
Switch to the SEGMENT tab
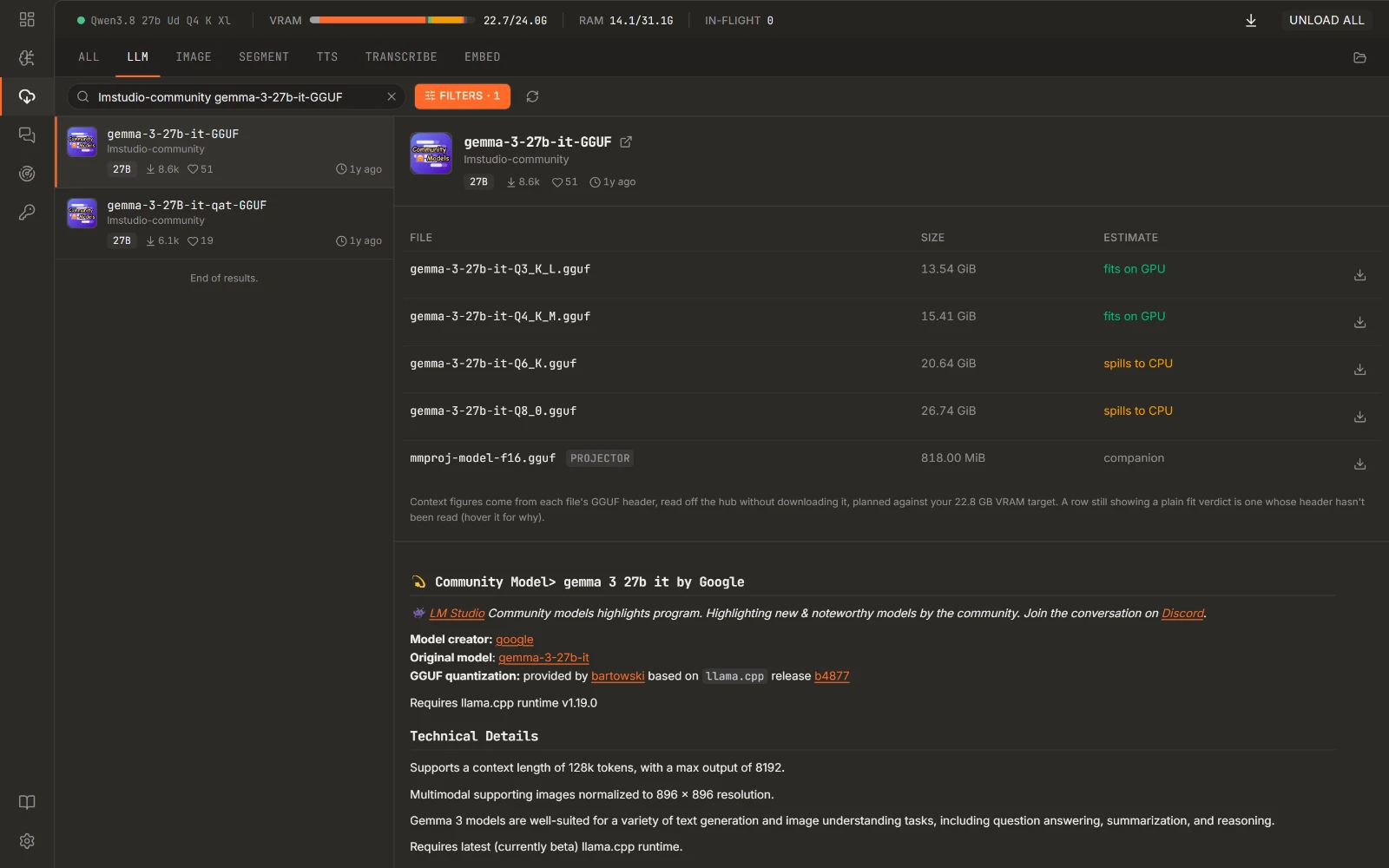point(264,57)
